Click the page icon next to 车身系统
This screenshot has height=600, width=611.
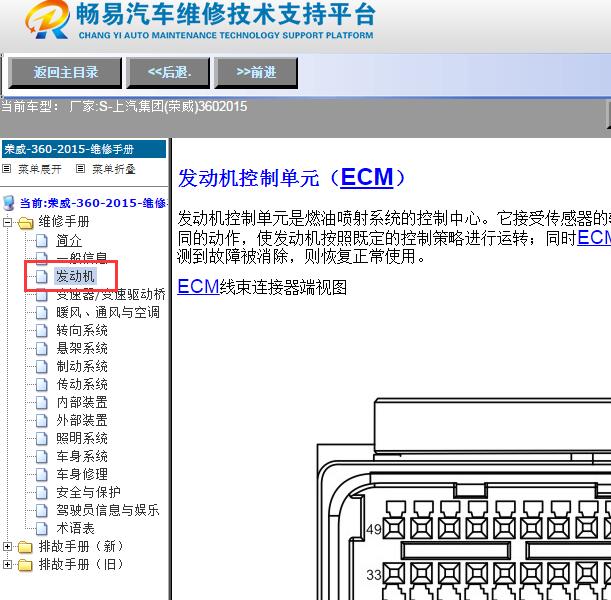[42, 456]
